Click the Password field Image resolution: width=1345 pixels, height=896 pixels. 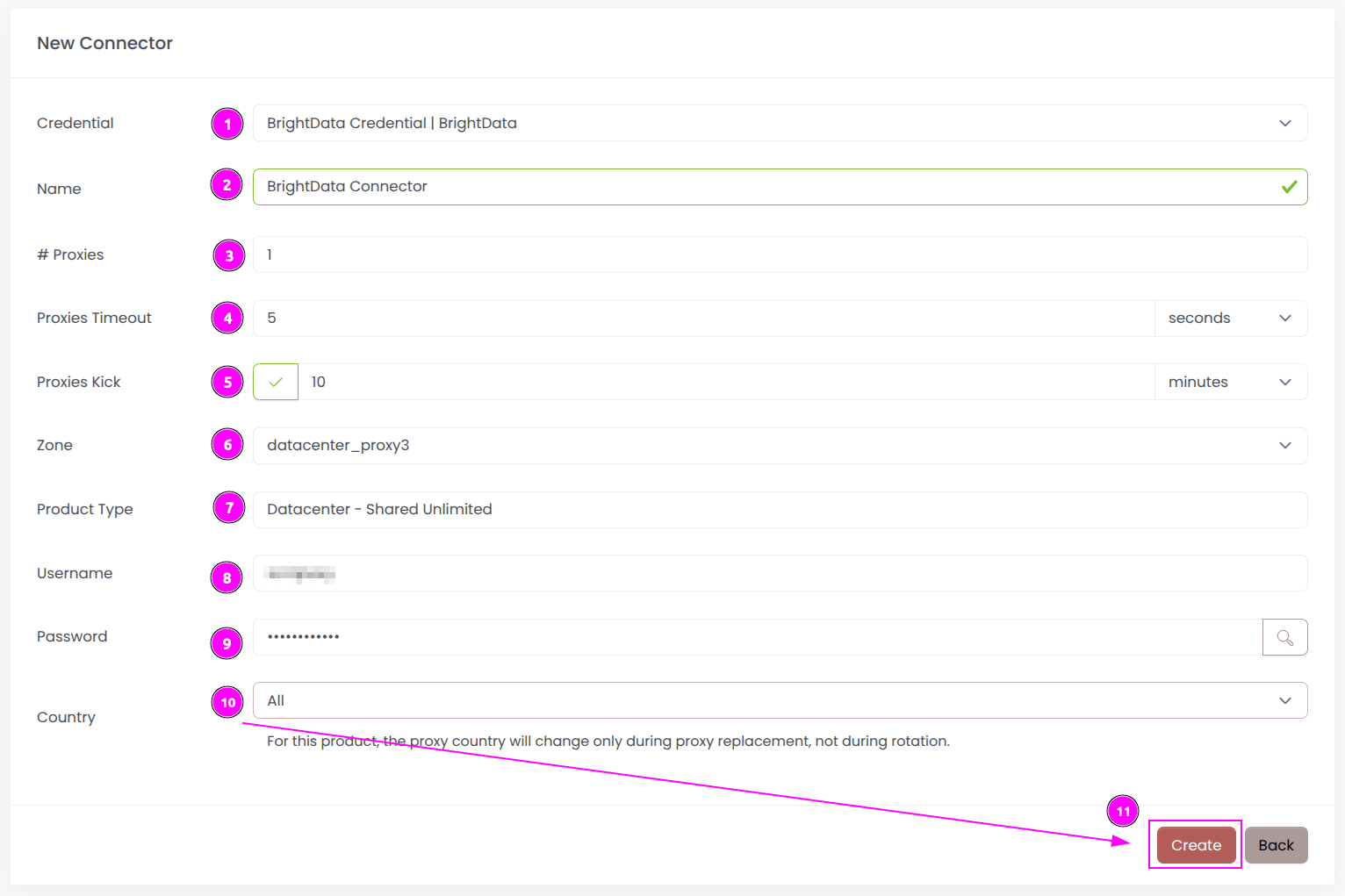(758, 637)
